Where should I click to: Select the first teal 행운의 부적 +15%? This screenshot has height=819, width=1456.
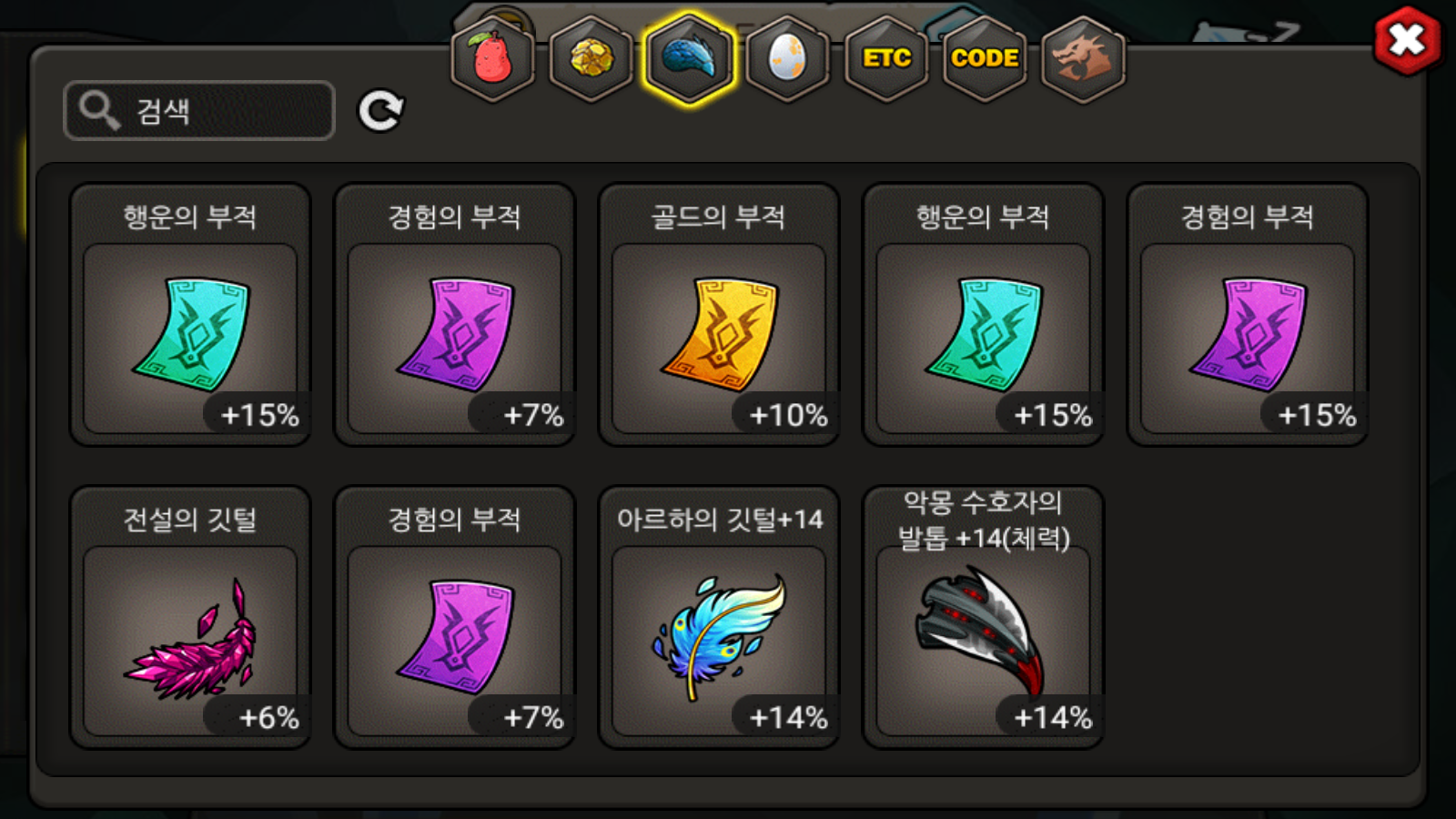click(x=190, y=315)
